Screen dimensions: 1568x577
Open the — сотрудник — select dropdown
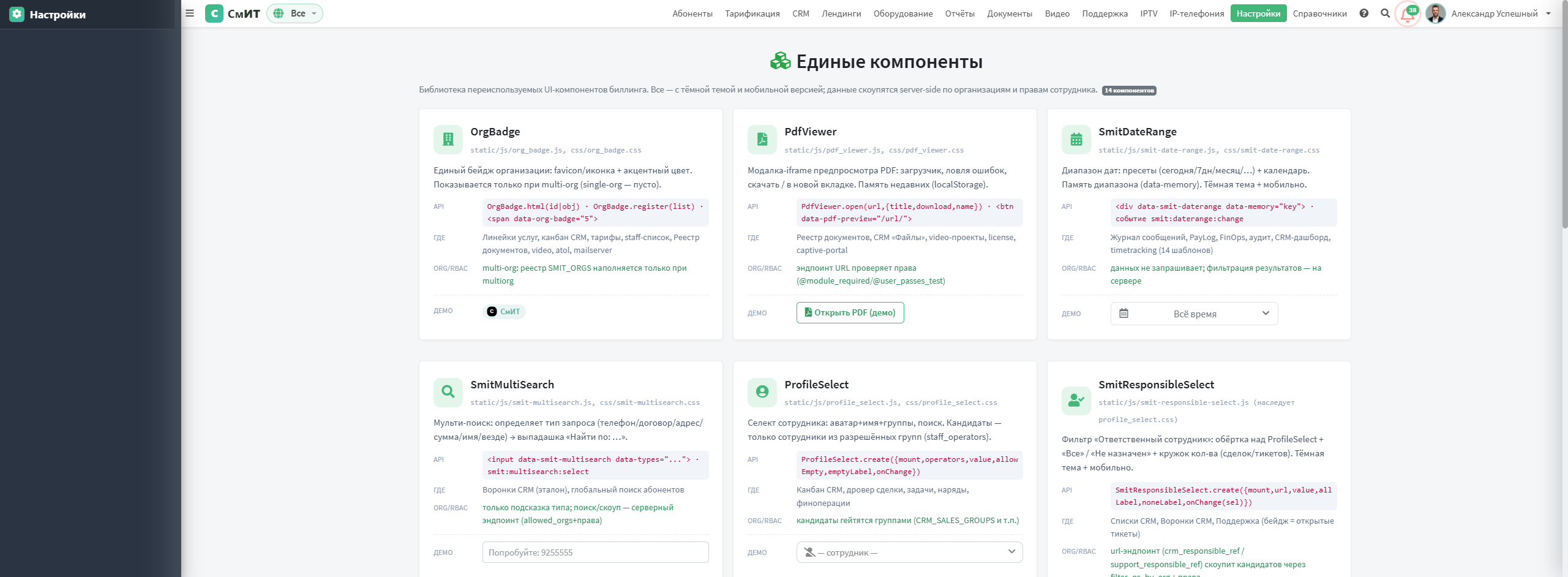pyautogui.click(x=909, y=552)
